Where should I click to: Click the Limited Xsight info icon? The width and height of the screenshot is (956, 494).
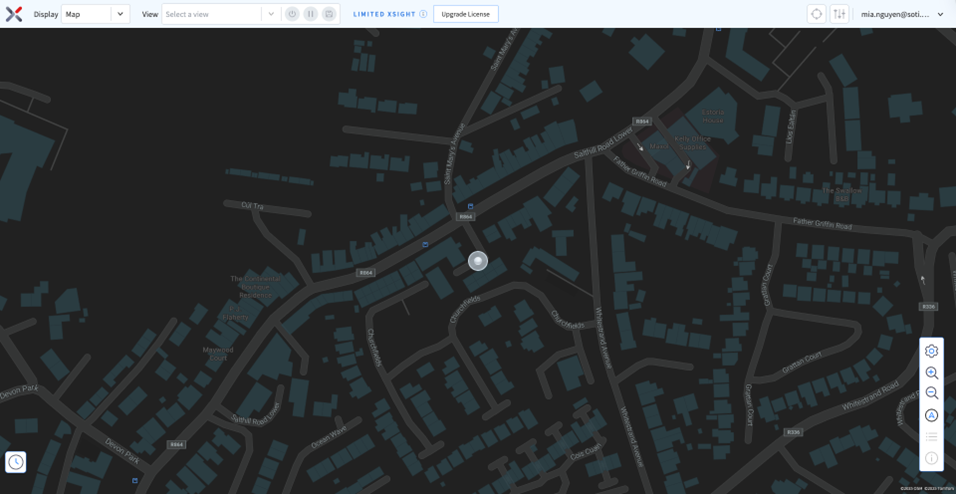(x=423, y=14)
